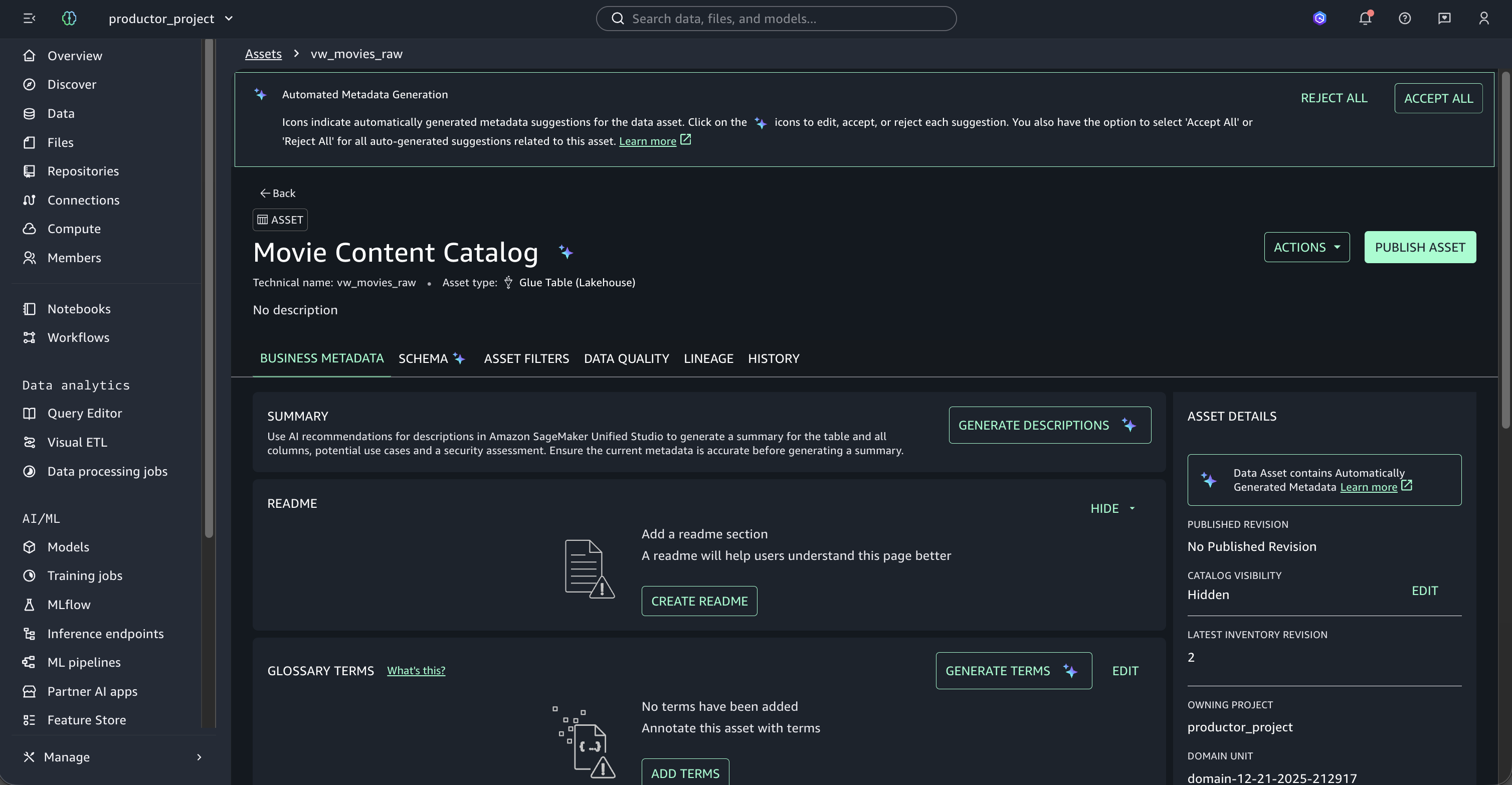The height and width of the screenshot is (785, 1512).
Task: Click the ACCEPT ALL button
Action: [1438, 98]
